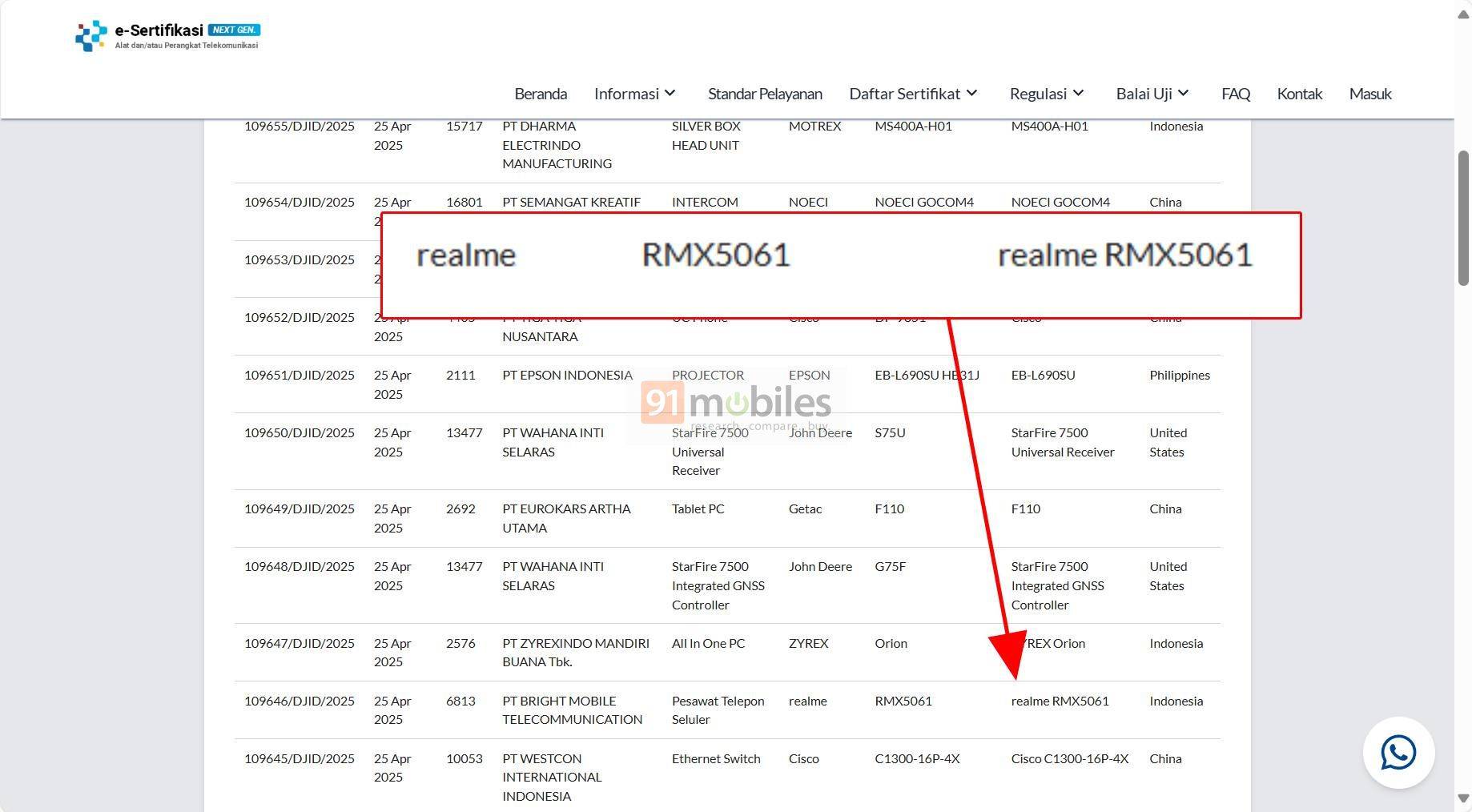Click the scrollbar up arrow

point(1463,15)
